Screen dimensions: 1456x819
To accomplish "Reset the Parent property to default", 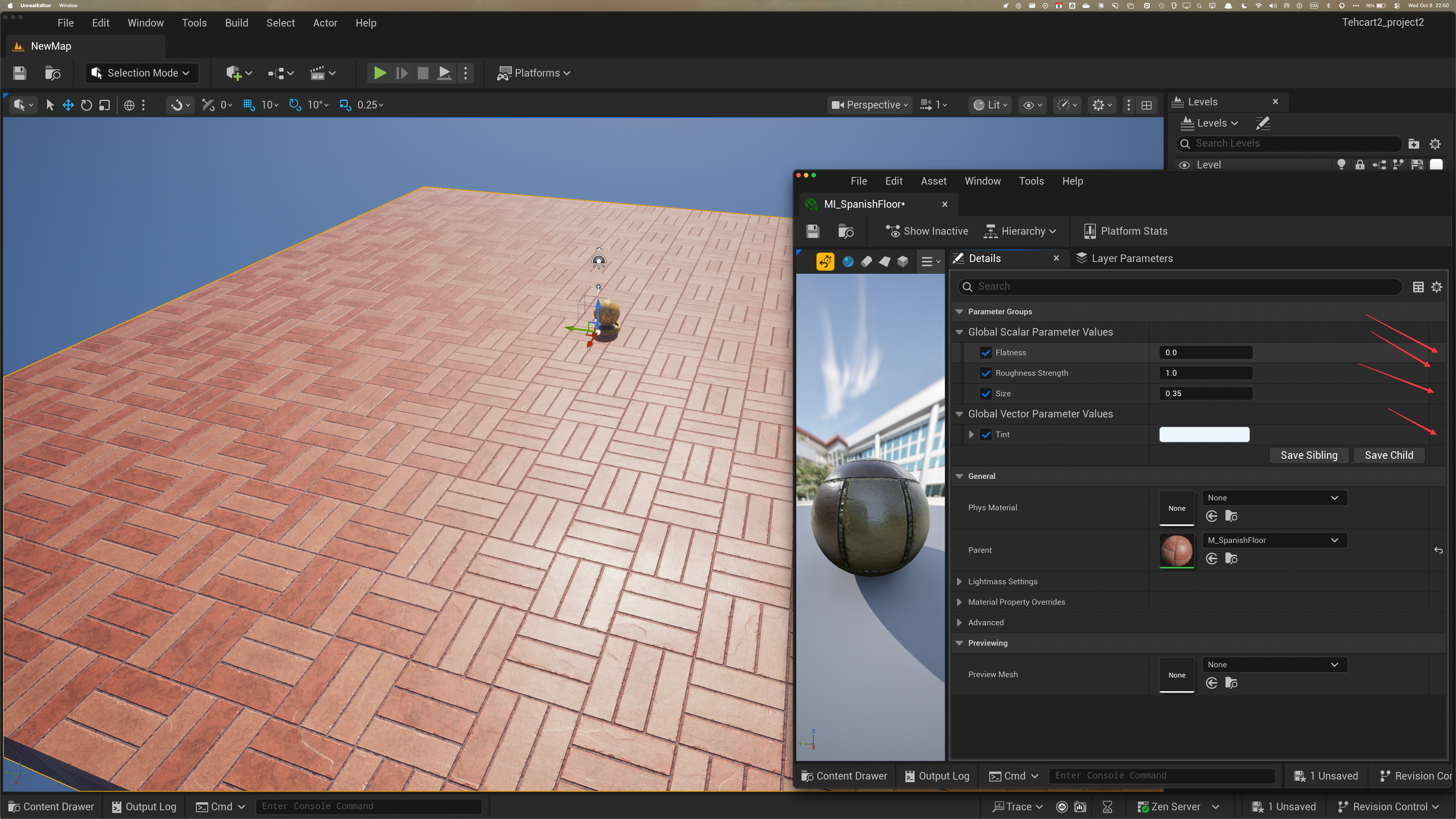I will point(1439,551).
